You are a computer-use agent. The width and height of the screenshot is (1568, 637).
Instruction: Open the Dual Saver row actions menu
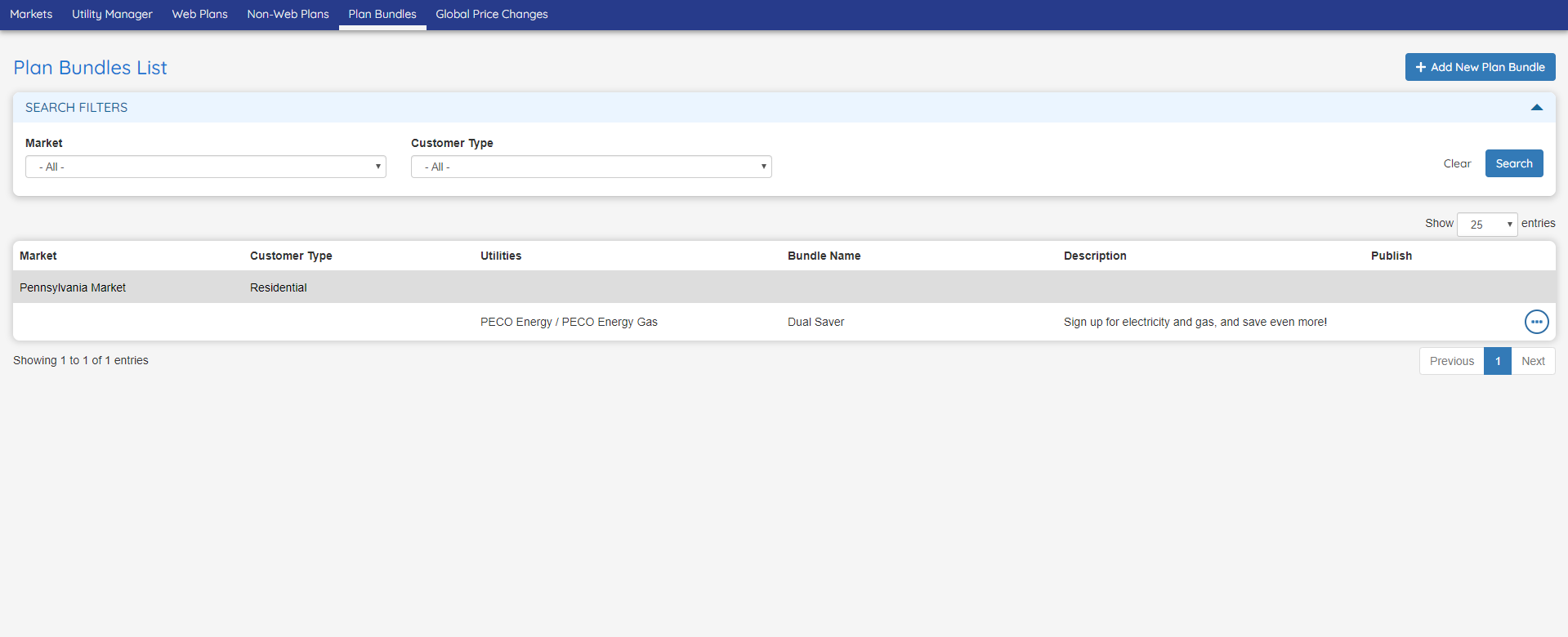(1536, 322)
